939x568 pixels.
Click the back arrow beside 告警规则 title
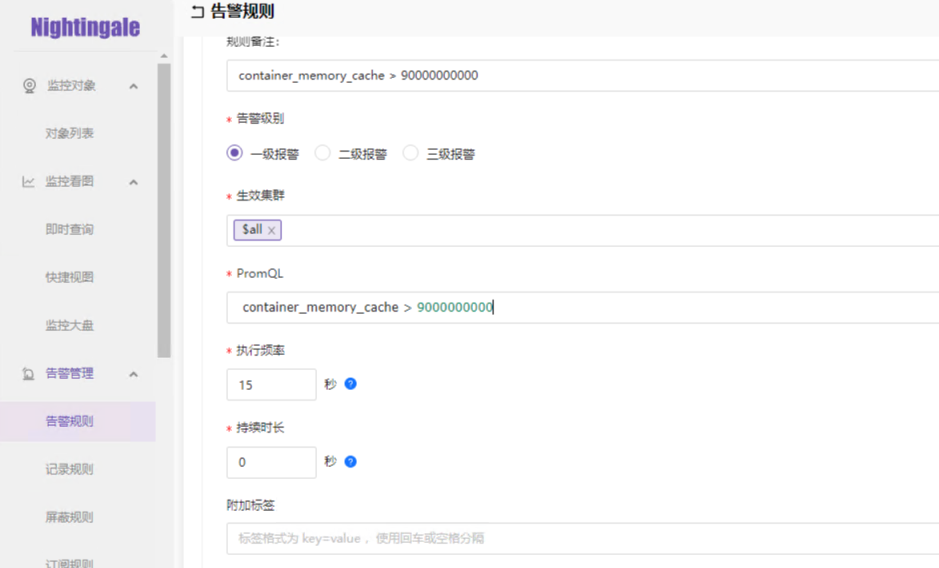197,11
